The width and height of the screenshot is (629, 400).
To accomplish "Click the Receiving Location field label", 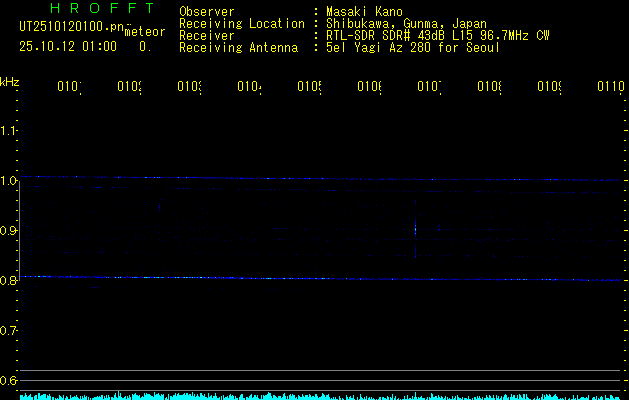I will pos(241,24).
